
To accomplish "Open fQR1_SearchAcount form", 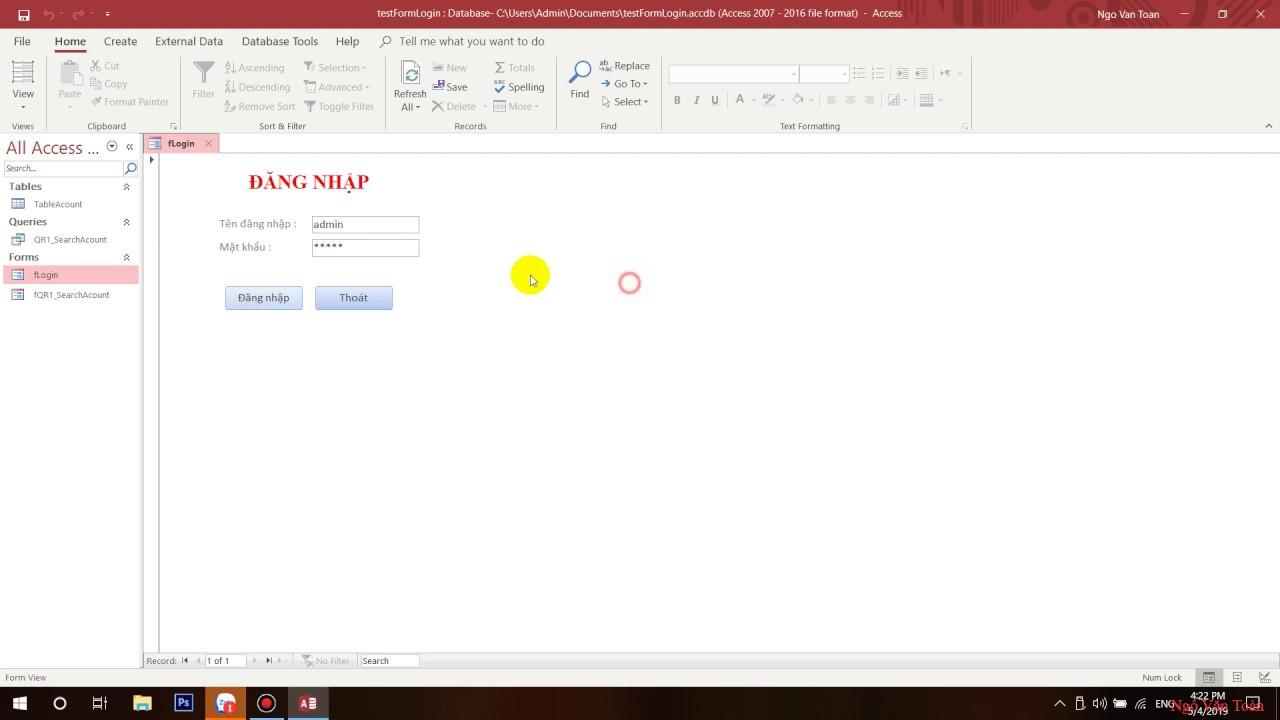I will [x=70, y=295].
